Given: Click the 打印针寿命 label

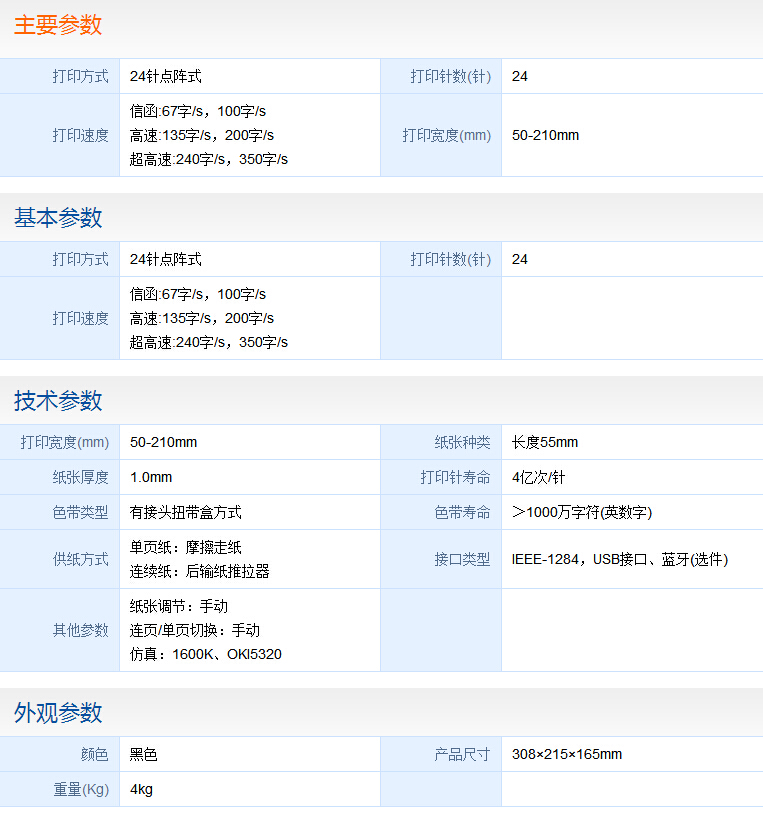Looking at the screenshot, I should click(x=455, y=477).
